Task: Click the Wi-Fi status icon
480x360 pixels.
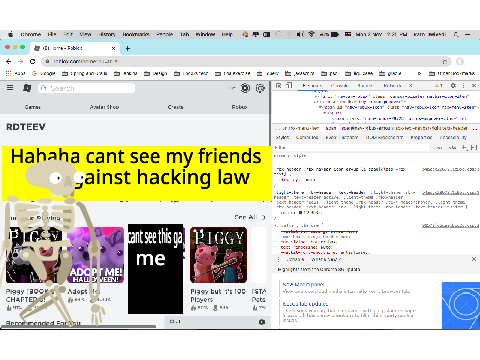Action: pos(311,34)
